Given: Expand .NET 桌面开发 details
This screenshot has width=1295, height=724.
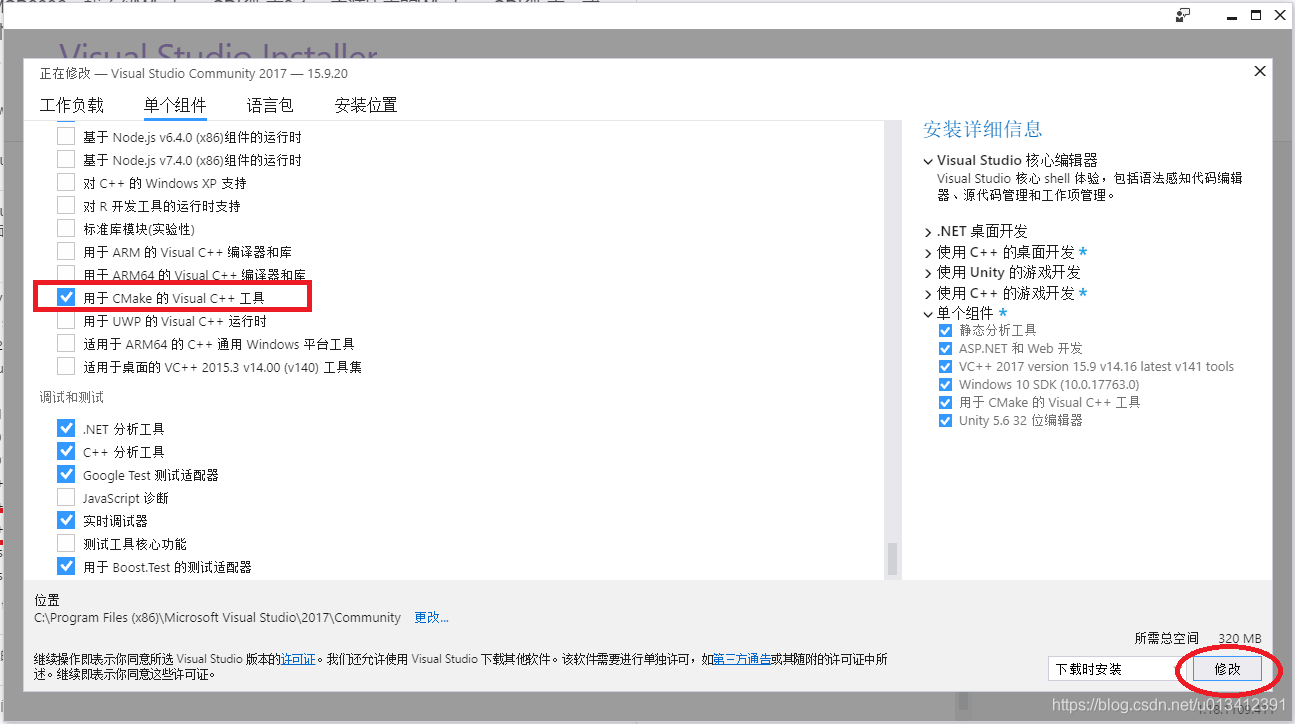Looking at the screenshot, I should pyautogui.click(x=928, y=232).
